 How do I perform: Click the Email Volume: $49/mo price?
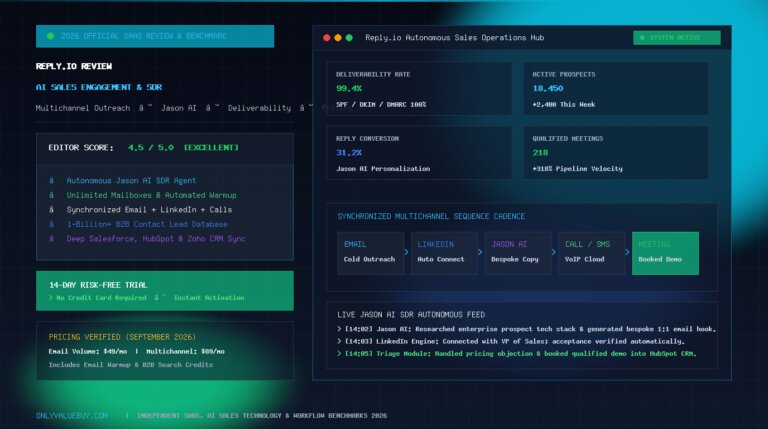tap(88, 351)
